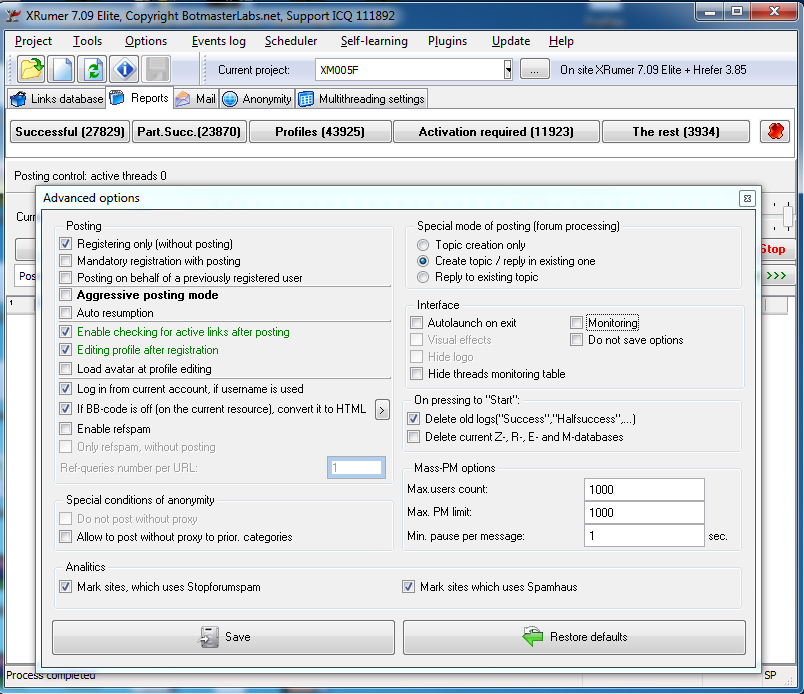
Task: Toggle Log in from current account option
Action: [65, 389]
